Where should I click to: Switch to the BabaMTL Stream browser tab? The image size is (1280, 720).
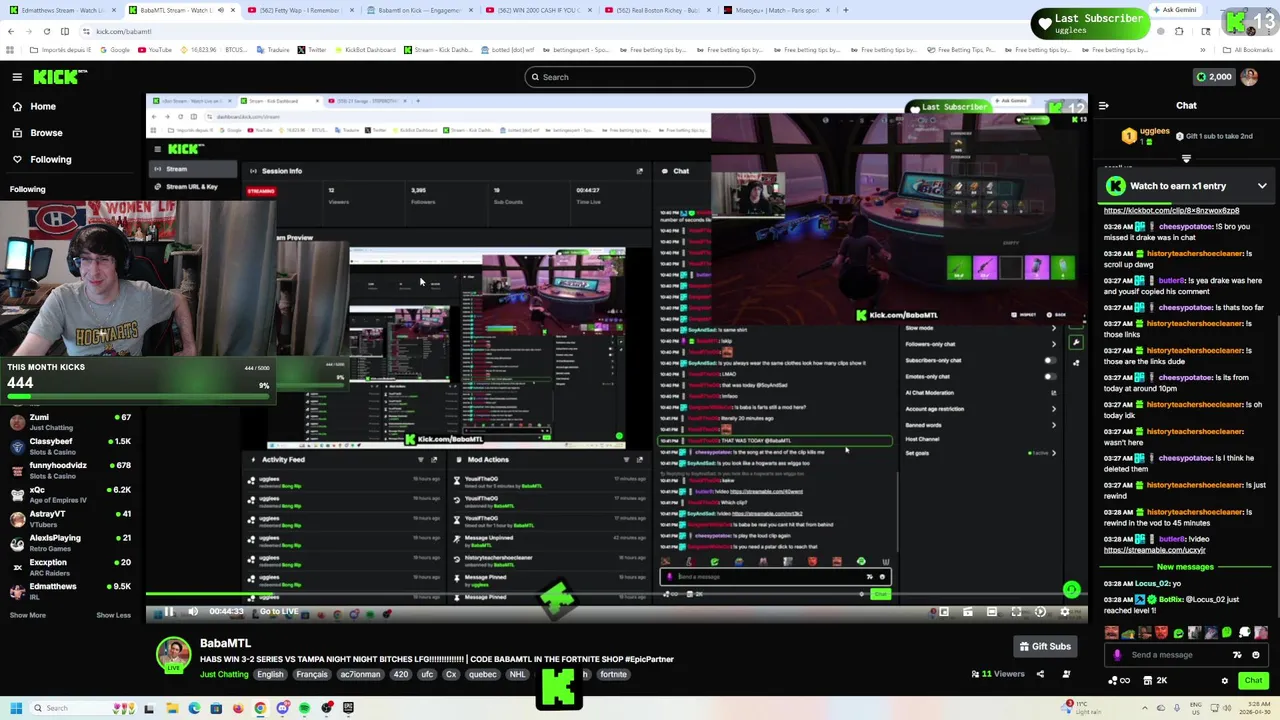[x=180, y=10]
